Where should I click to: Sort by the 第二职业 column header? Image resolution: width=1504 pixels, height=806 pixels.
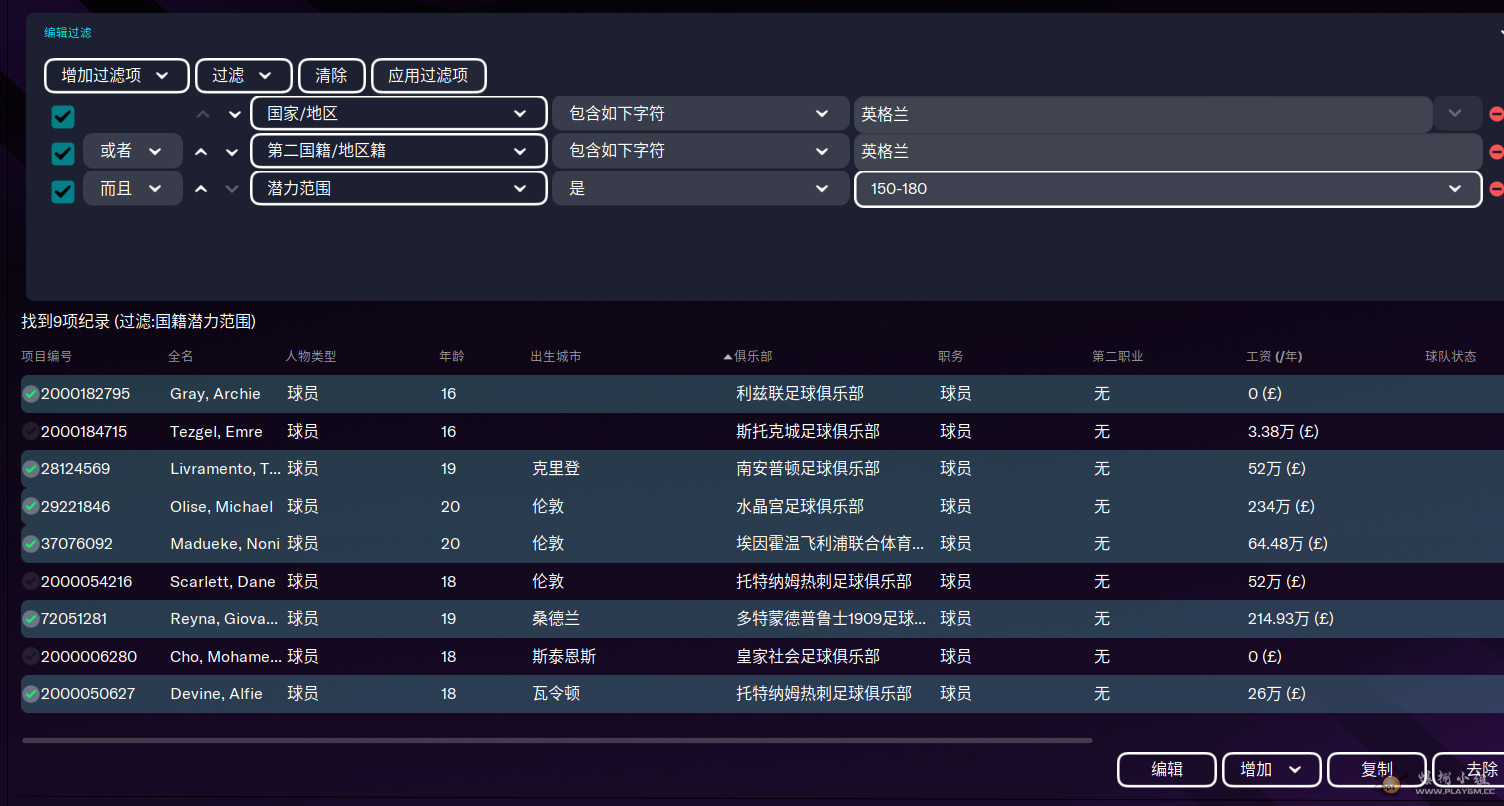point(1118,357)
